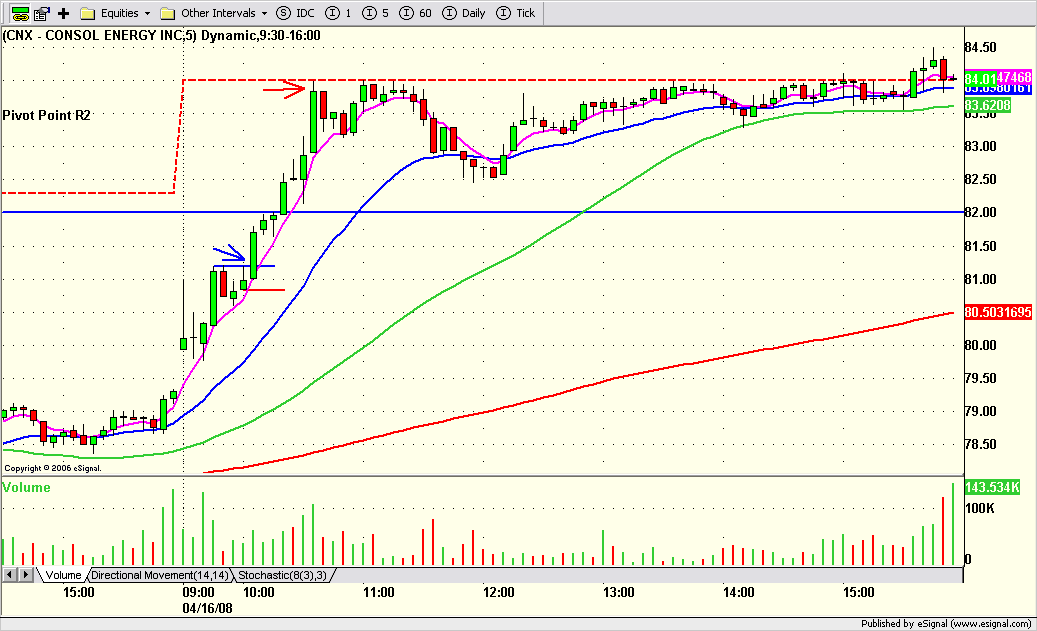Click the 12:00 time axis label

coord(499,592)
